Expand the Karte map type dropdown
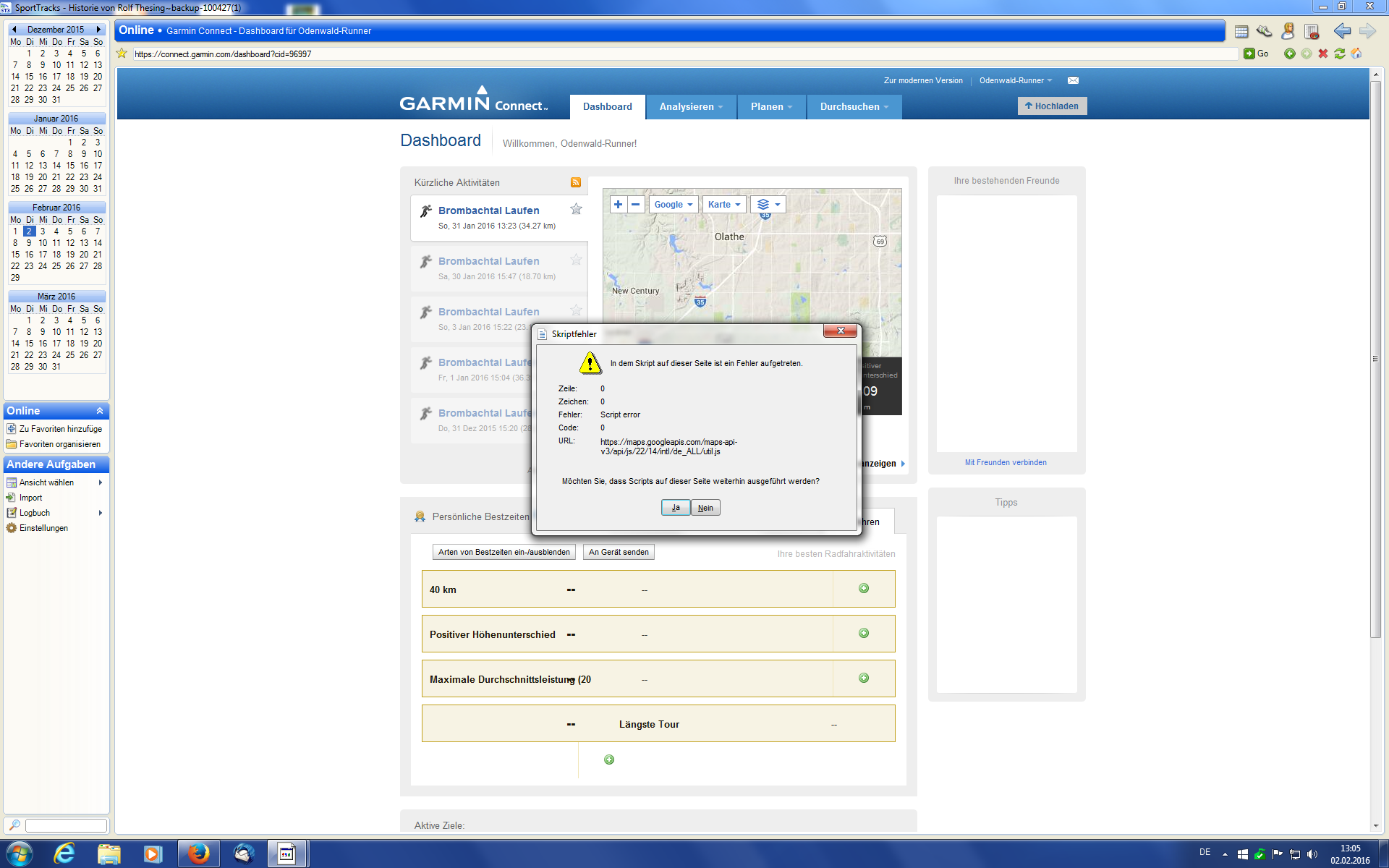The image size is (1389, 868). pyautogui.click(x=723, y=205)
